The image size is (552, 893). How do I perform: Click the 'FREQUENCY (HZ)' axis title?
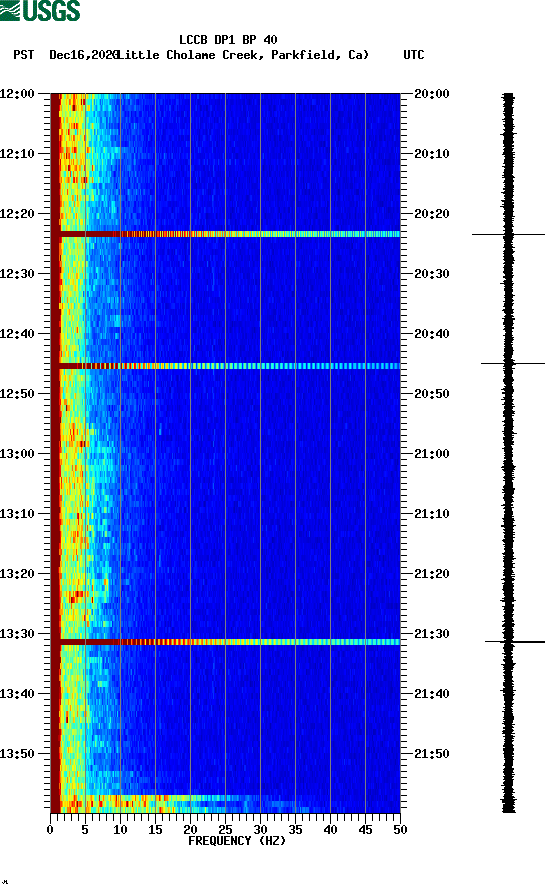pos(237,841)
